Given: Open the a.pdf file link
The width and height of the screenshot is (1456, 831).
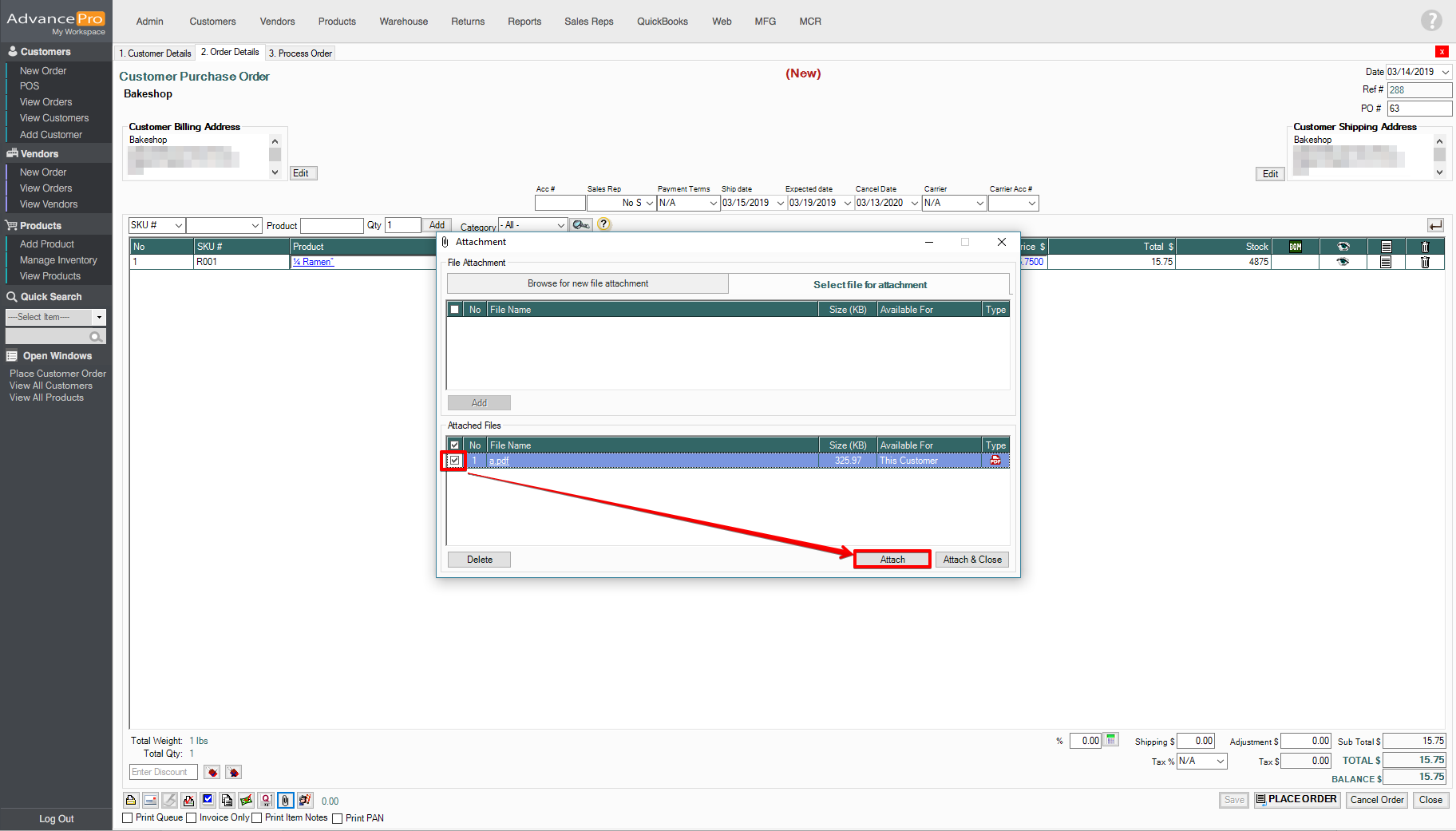Looking at the screenshot, I should [499, 461].
